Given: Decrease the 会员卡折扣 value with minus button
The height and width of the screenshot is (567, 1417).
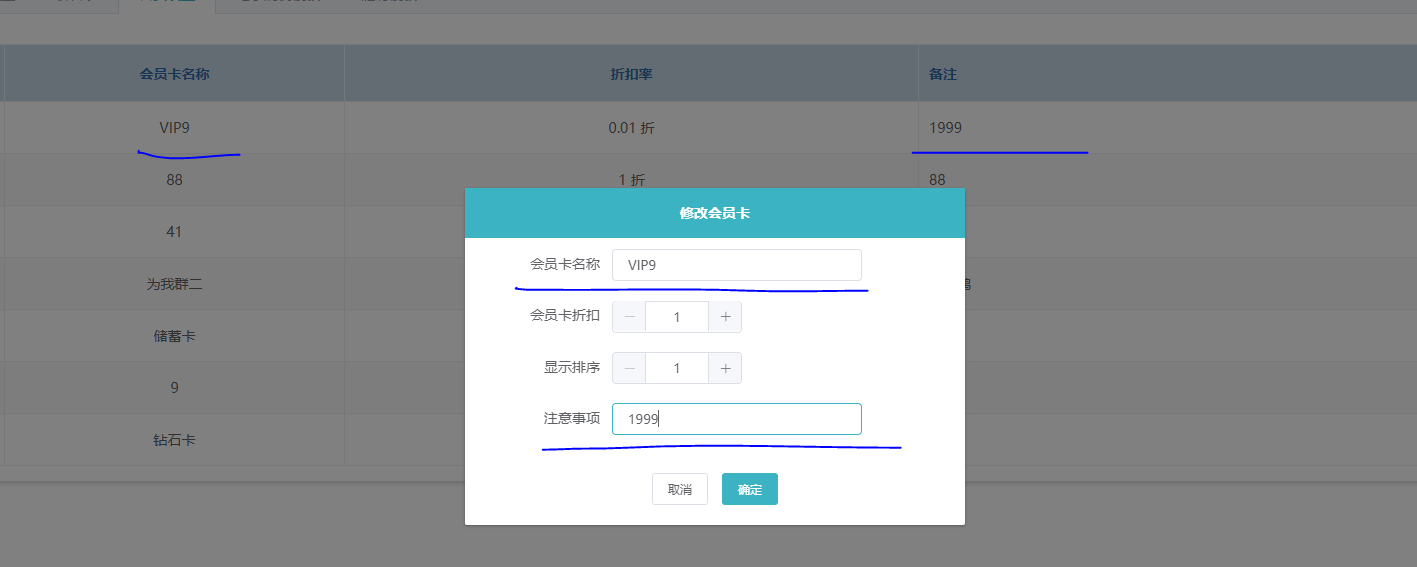Looking at the screenshot, I should (629, 317).
